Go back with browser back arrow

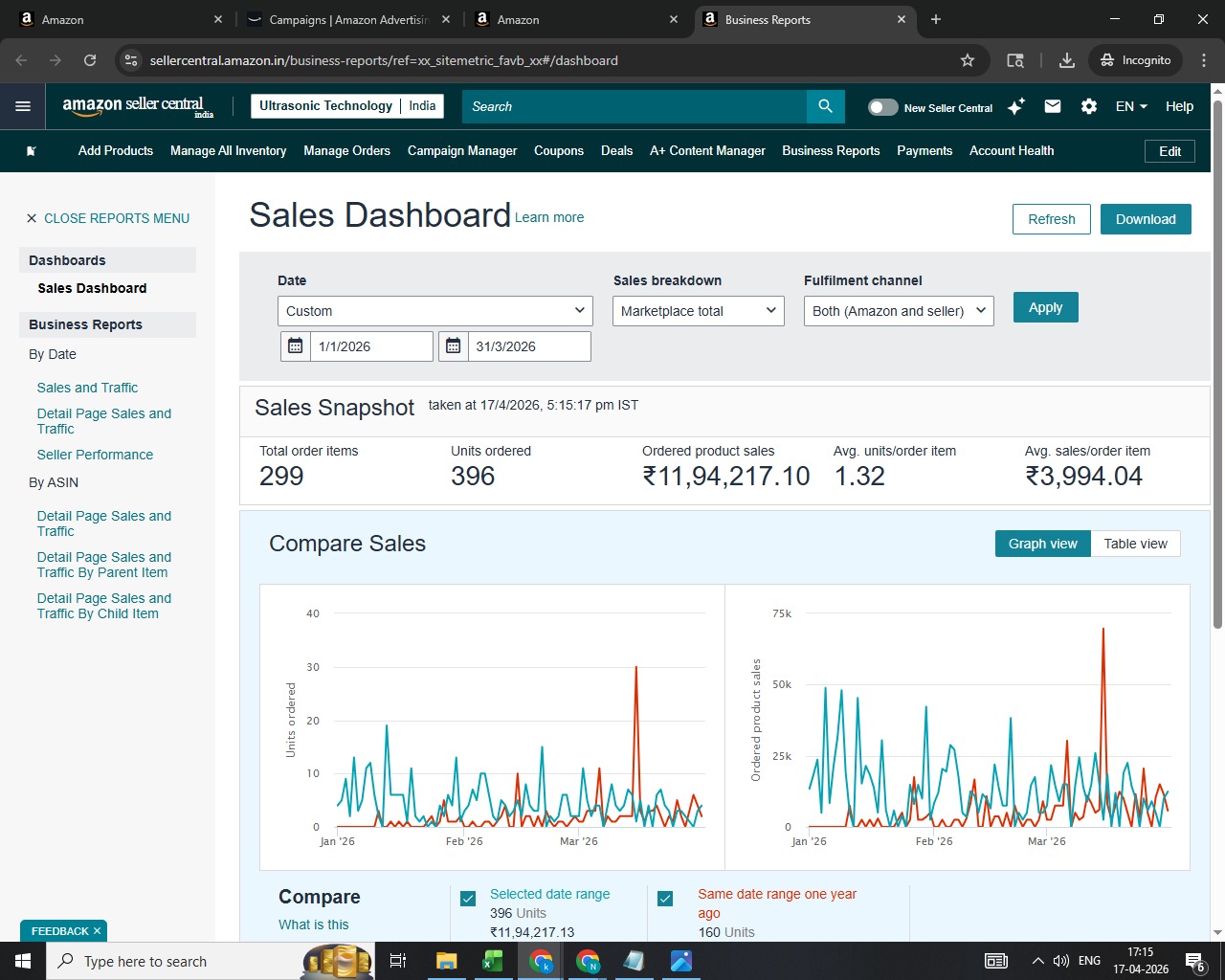(21, 60)
